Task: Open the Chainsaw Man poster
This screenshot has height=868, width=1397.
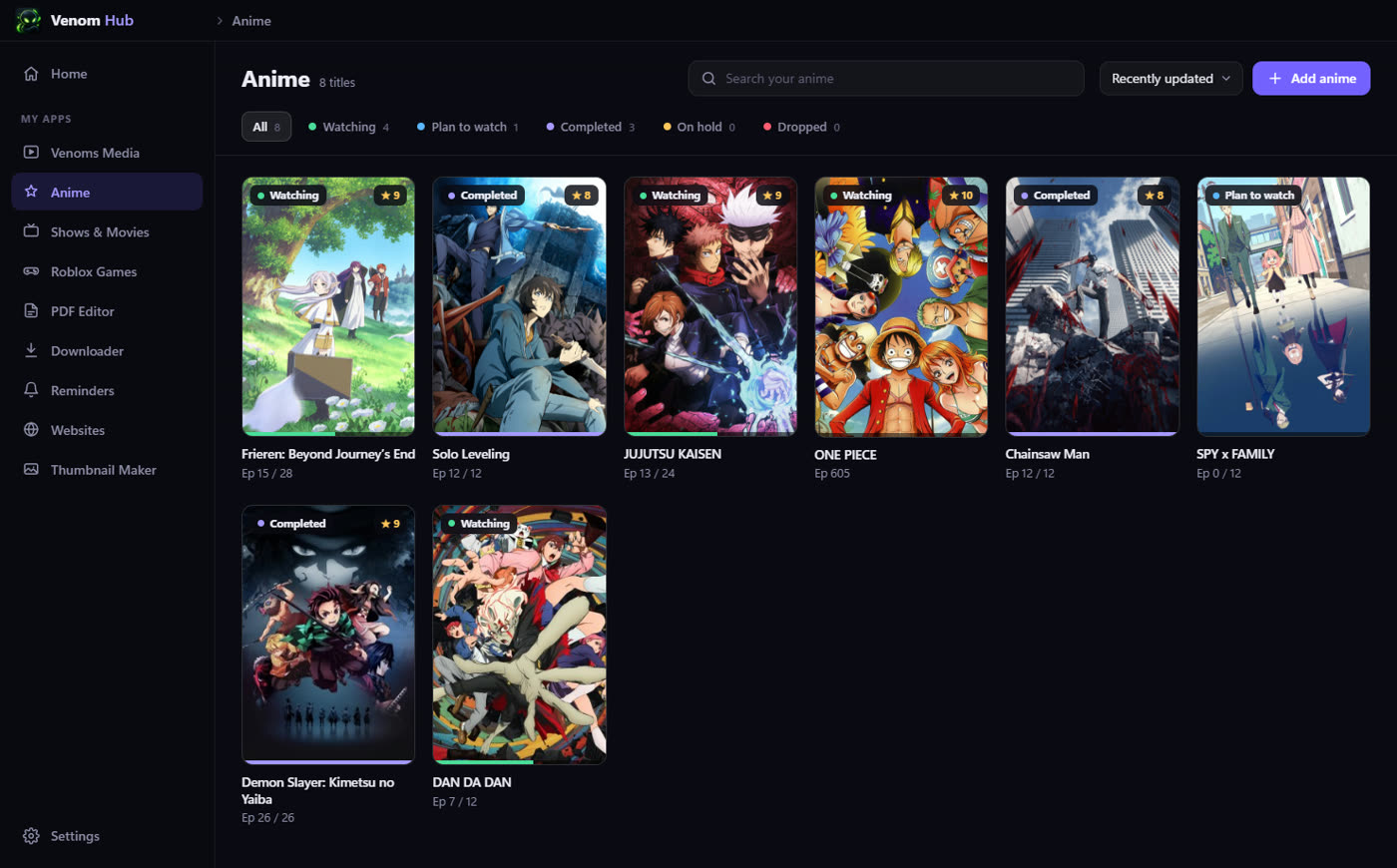Action: (x=1093, y=306)
